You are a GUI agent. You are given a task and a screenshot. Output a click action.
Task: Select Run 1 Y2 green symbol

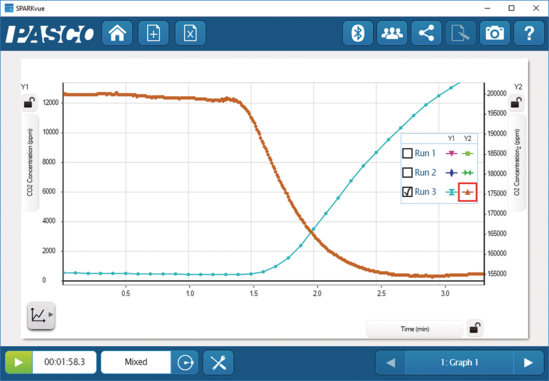click(x=467, y=153)
